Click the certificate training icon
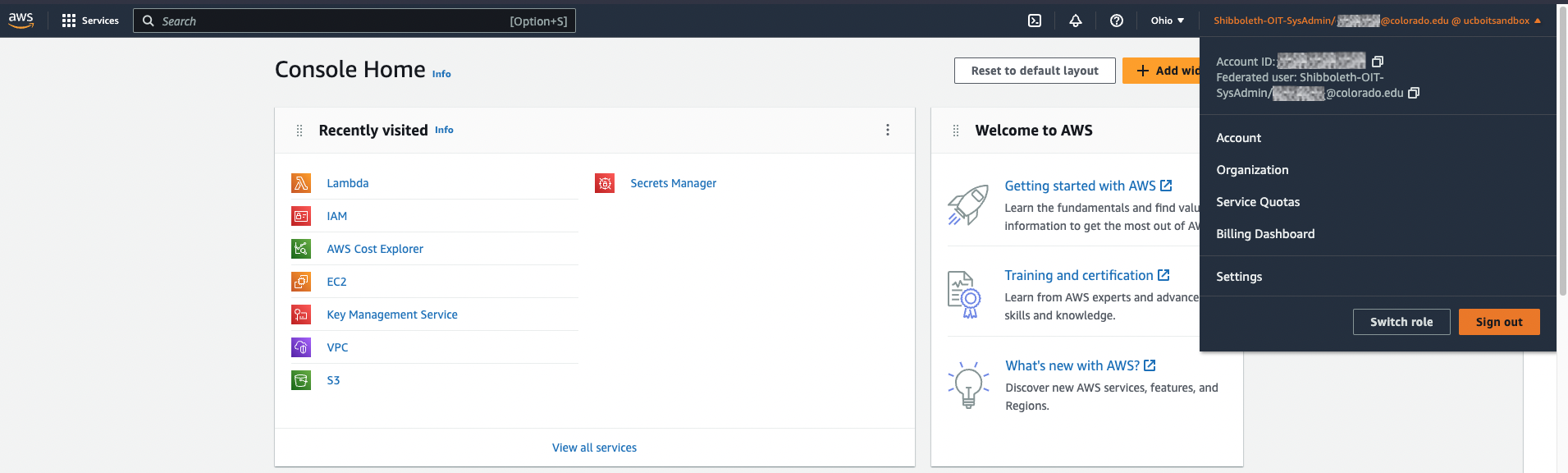The width and height of the screenshot is (1568, 473). pyautogui.click(x=965, y=294)
